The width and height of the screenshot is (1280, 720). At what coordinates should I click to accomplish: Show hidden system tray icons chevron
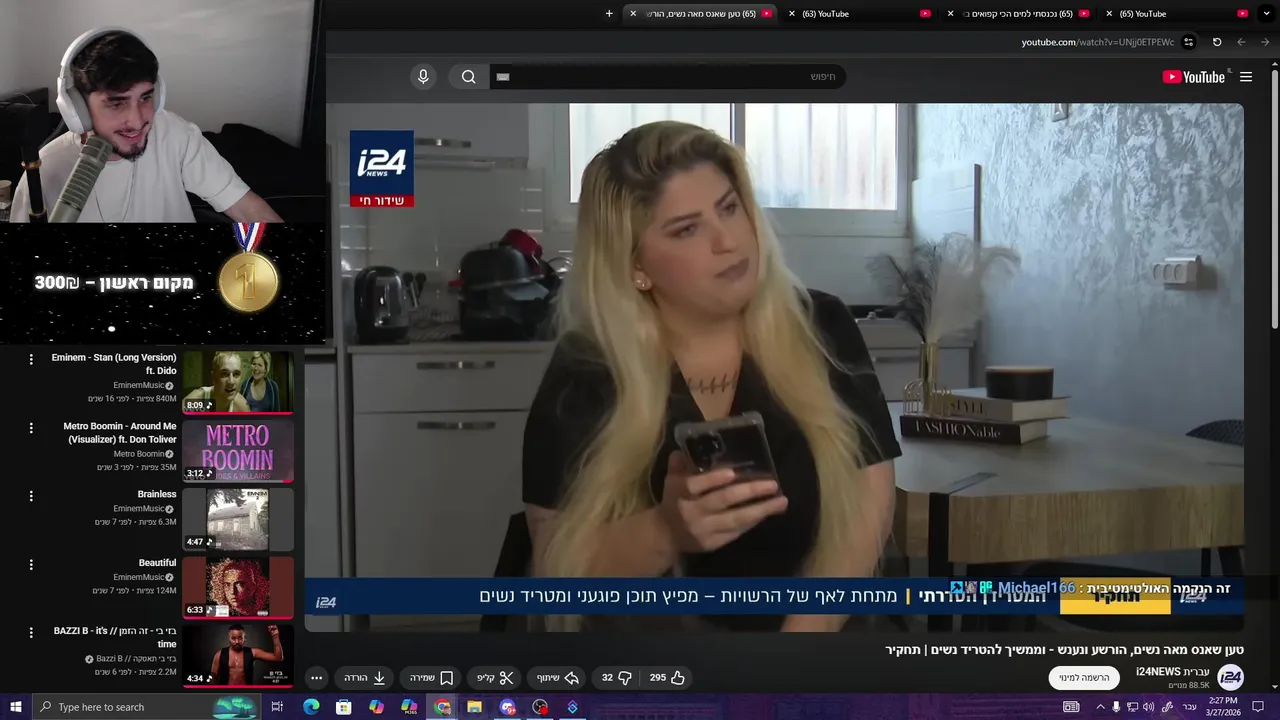(x=1100, y=707)
